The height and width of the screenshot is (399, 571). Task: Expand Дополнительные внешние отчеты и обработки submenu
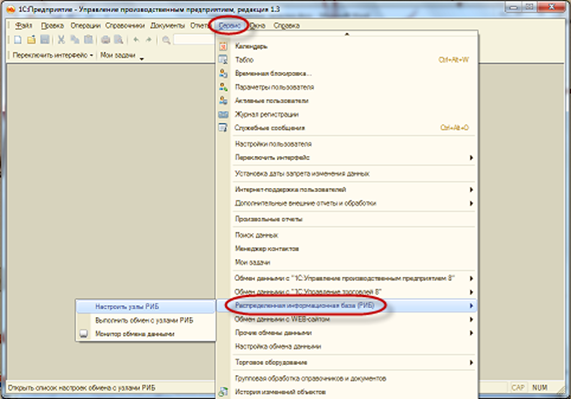pos(471,203)
